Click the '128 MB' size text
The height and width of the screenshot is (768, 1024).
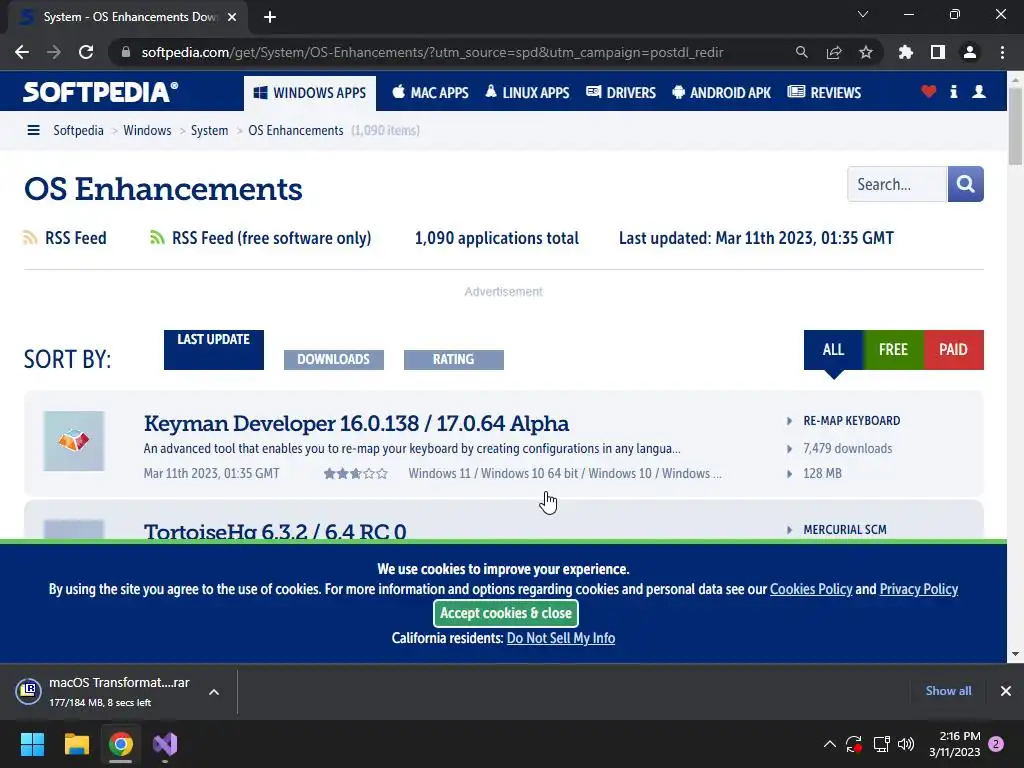[x=822, y=473]
